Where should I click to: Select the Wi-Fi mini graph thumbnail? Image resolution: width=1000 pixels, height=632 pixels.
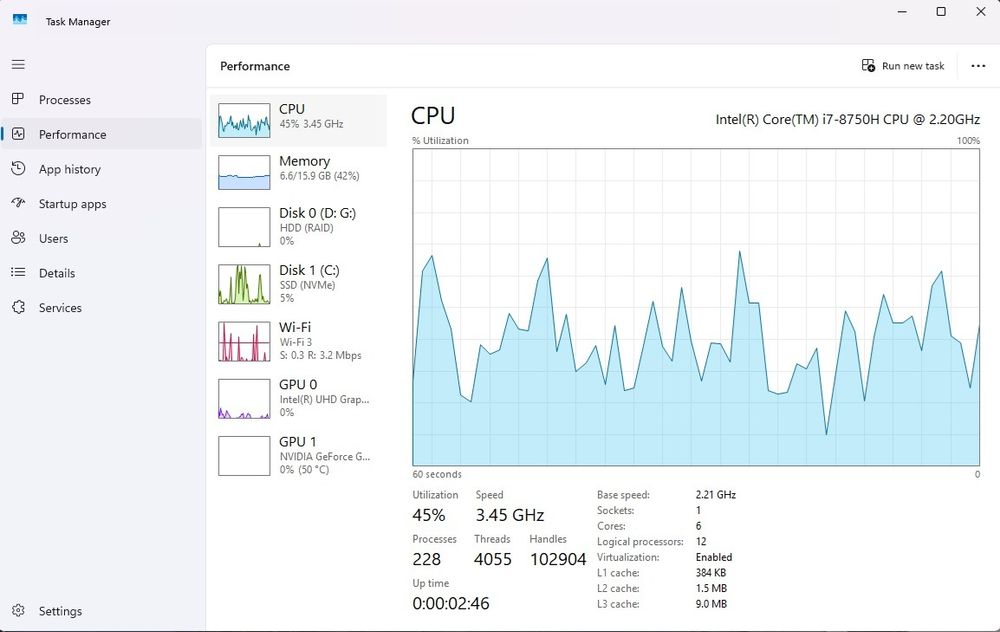click(x=244, y=341)
